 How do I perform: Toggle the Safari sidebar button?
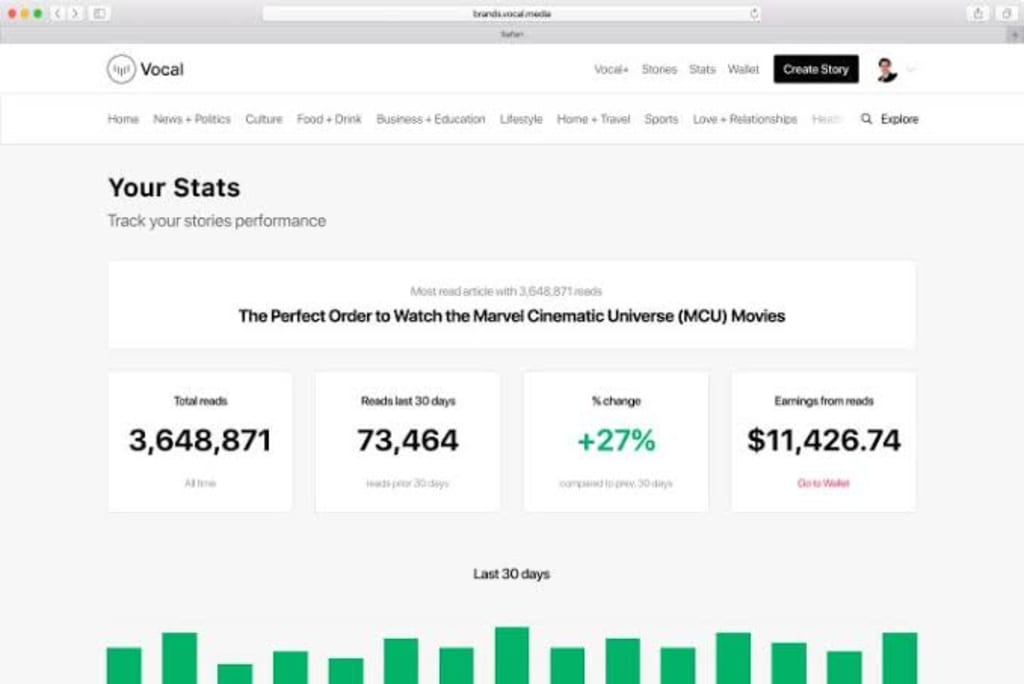[99, 13]
